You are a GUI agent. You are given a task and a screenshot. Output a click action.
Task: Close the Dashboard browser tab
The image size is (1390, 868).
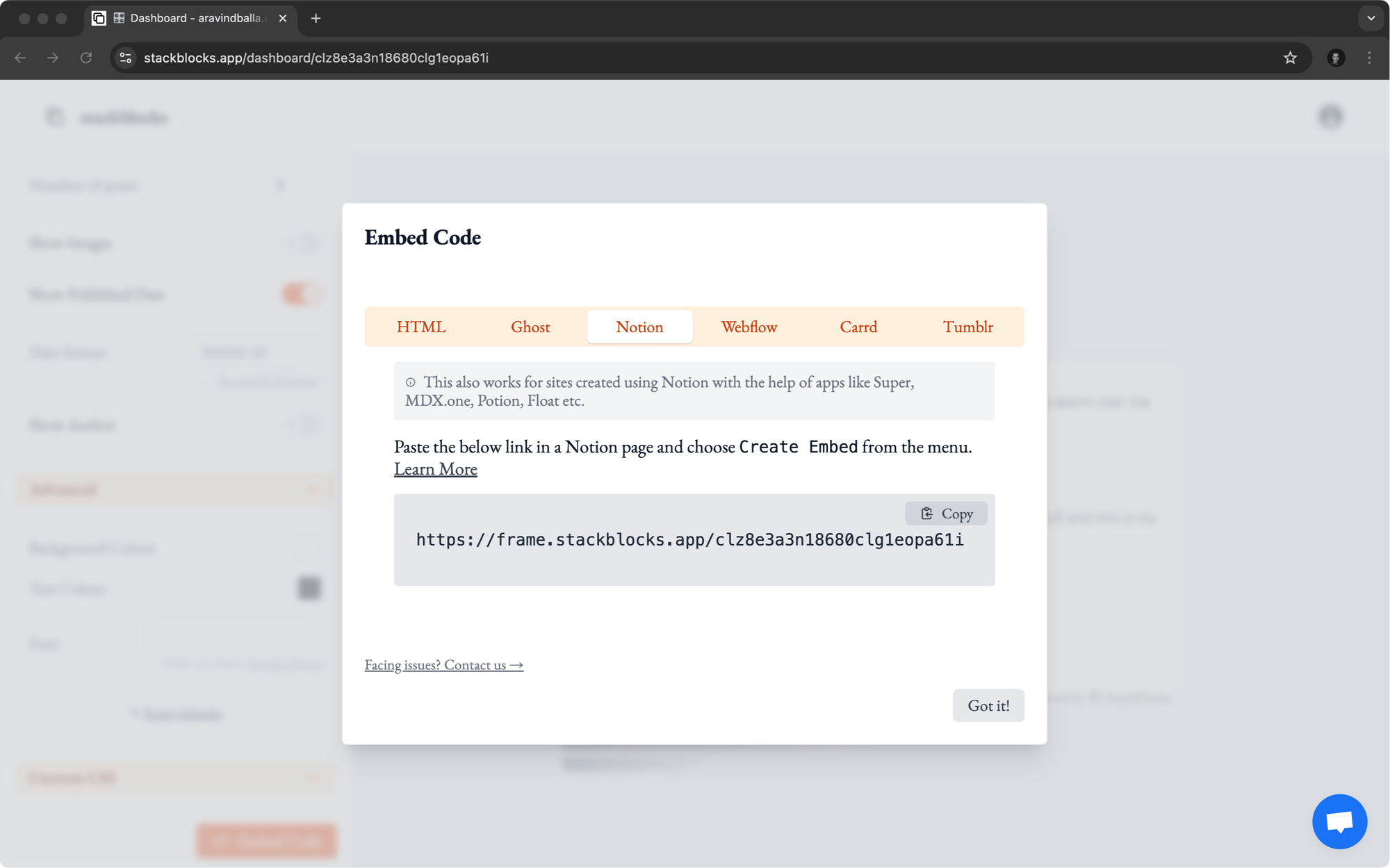[283, 18]
